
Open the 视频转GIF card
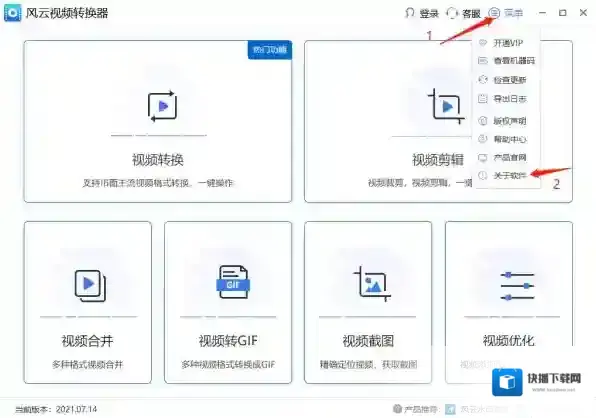pyautogui.click(x=228, y=302)
